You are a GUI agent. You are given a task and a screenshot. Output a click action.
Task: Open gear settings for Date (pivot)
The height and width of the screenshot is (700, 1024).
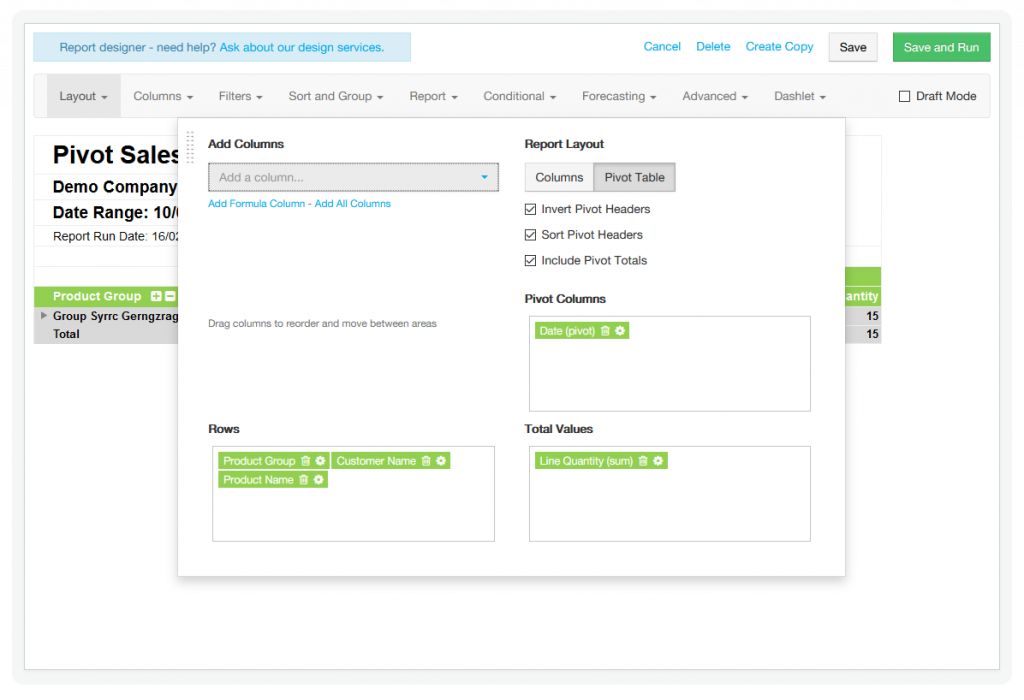tap(620, 331)
